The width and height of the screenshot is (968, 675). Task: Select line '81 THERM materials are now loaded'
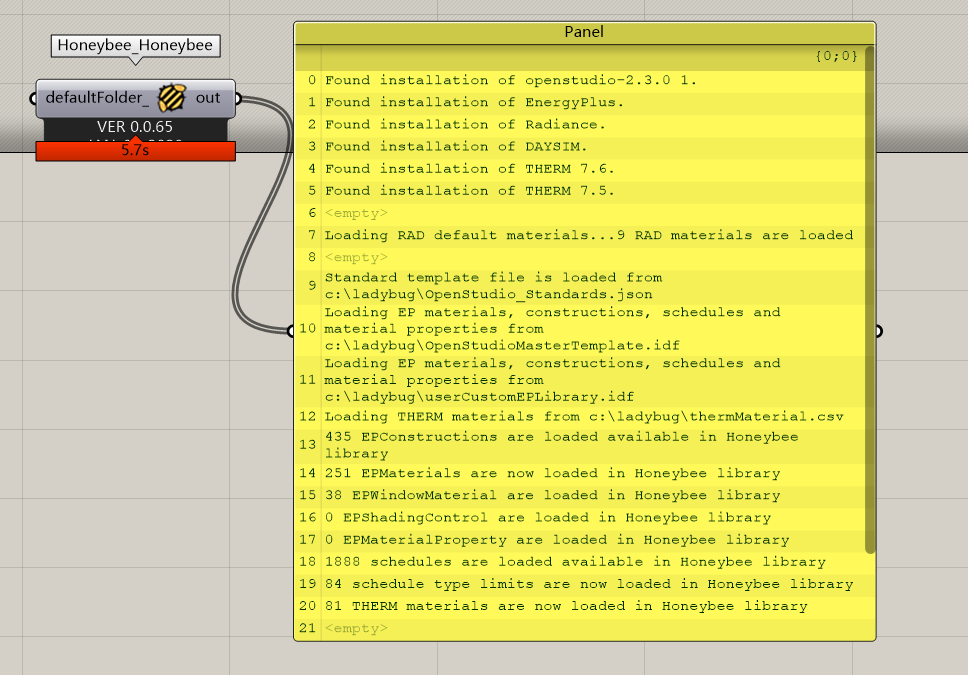point(566,606)
